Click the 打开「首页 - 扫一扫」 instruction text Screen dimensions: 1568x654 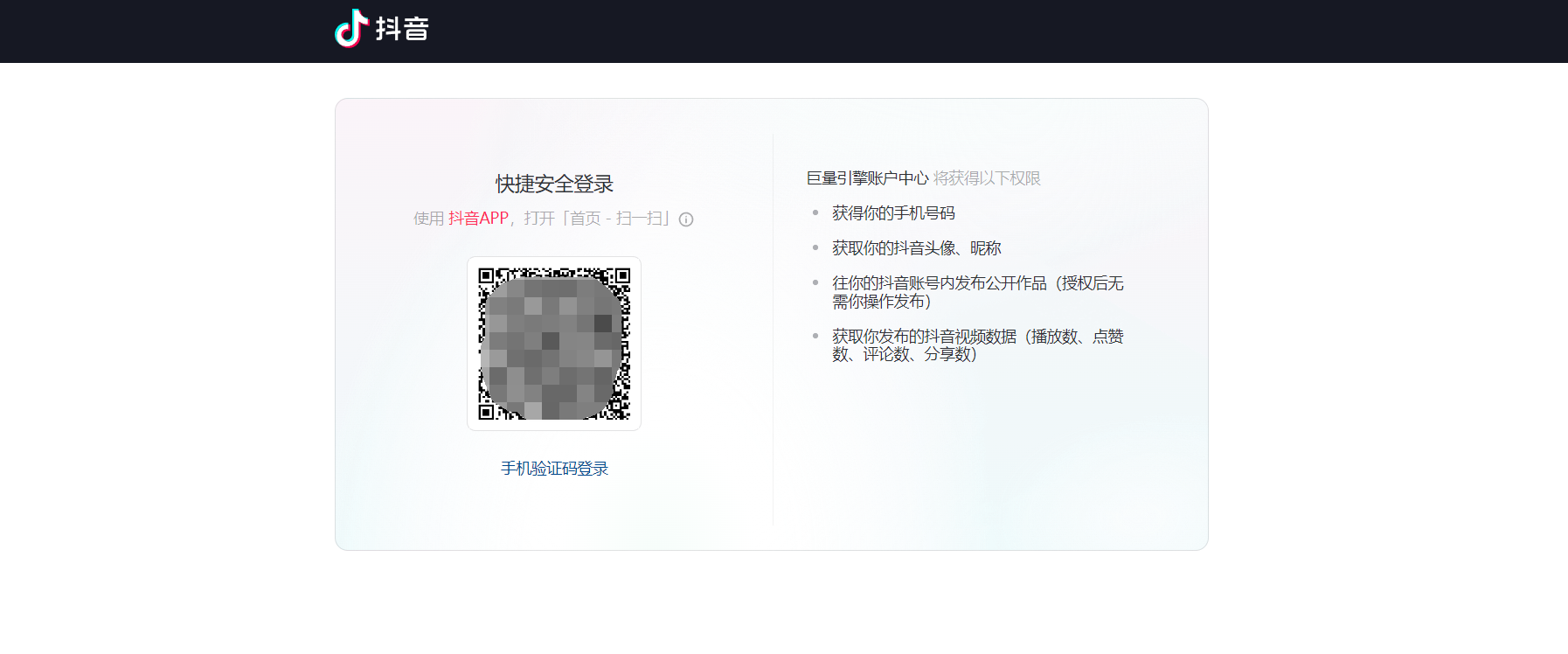tap(599, 219)
